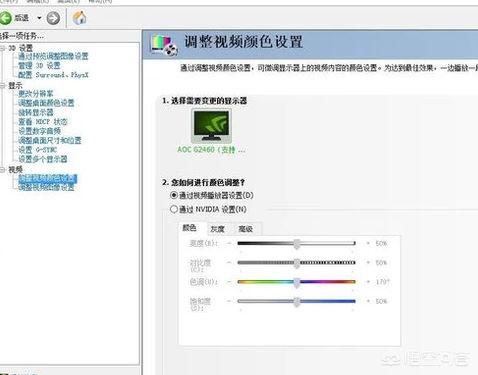Click the hue rainbow slider thumb
478x375 pixels.
(297, 282)
